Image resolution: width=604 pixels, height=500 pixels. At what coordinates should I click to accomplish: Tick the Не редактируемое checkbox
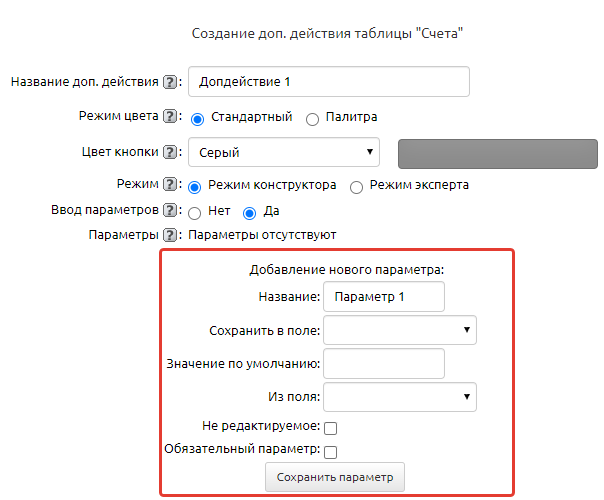pos(330,429)
